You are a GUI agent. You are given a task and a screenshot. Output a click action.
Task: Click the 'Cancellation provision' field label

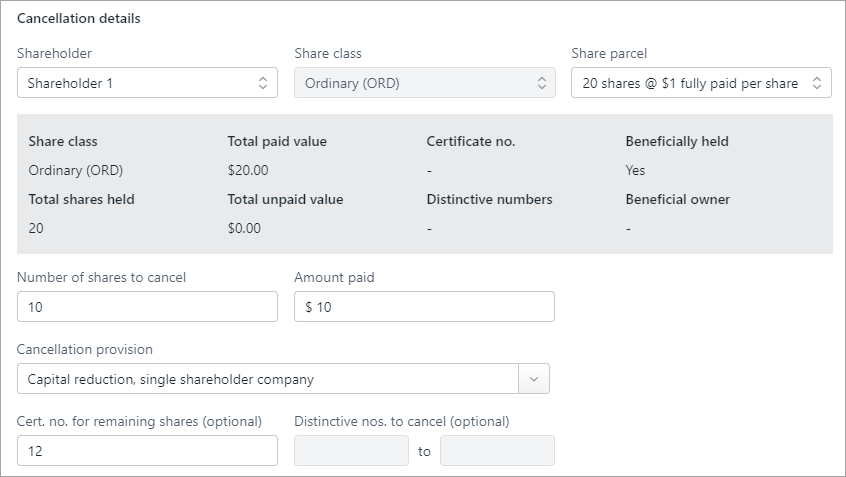tap(85, 350)
